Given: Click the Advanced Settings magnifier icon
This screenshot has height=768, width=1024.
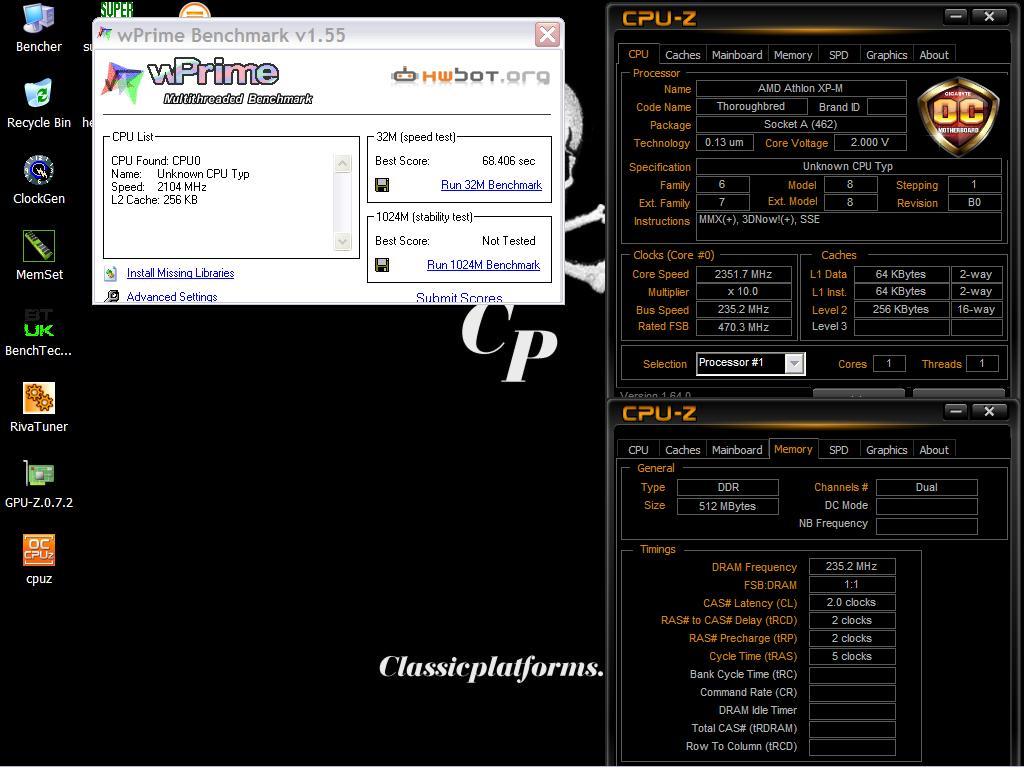Looking at the screenshot, I should point(112,296).
